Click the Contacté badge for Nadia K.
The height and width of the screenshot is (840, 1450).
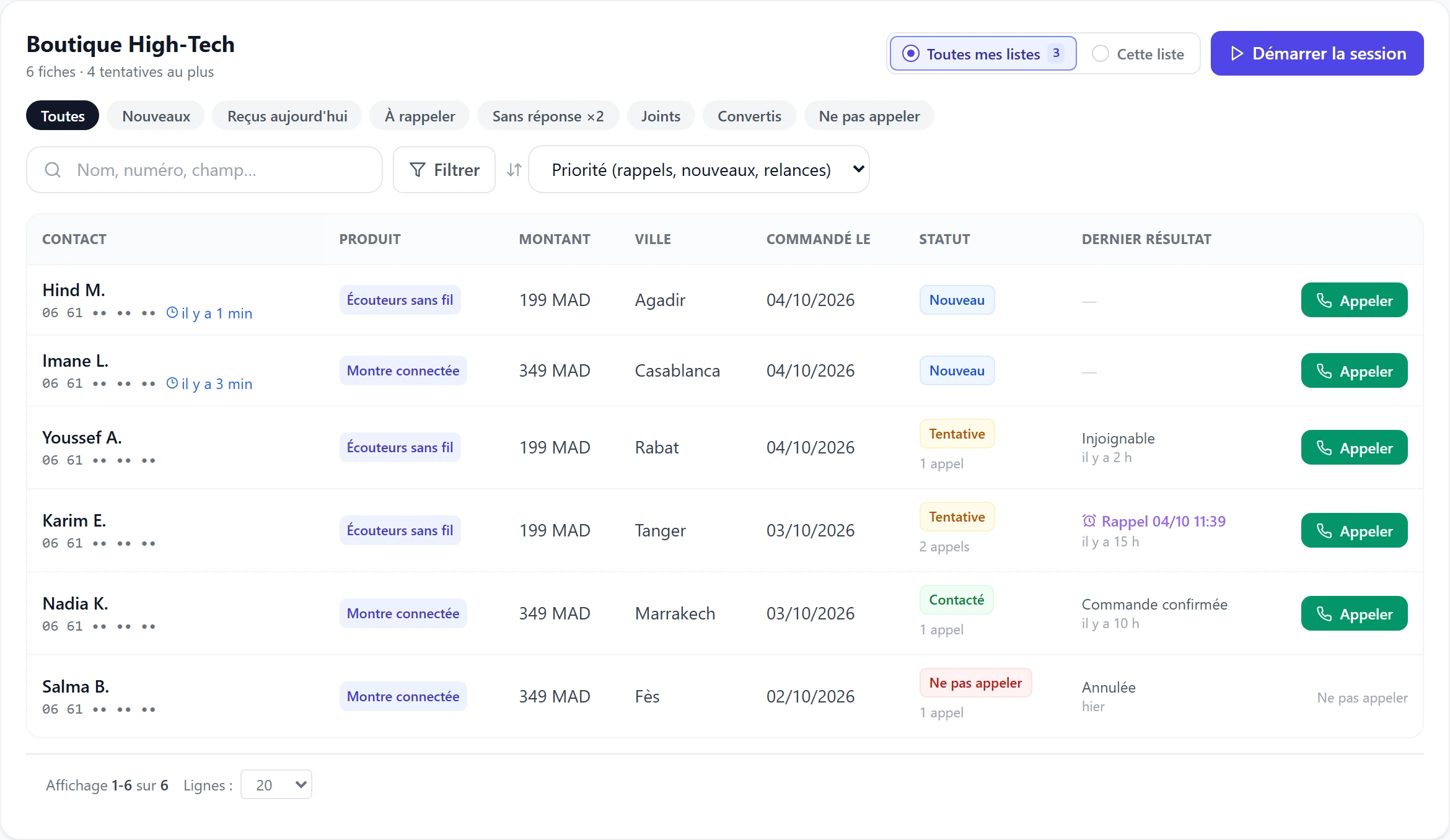point(956,600)
